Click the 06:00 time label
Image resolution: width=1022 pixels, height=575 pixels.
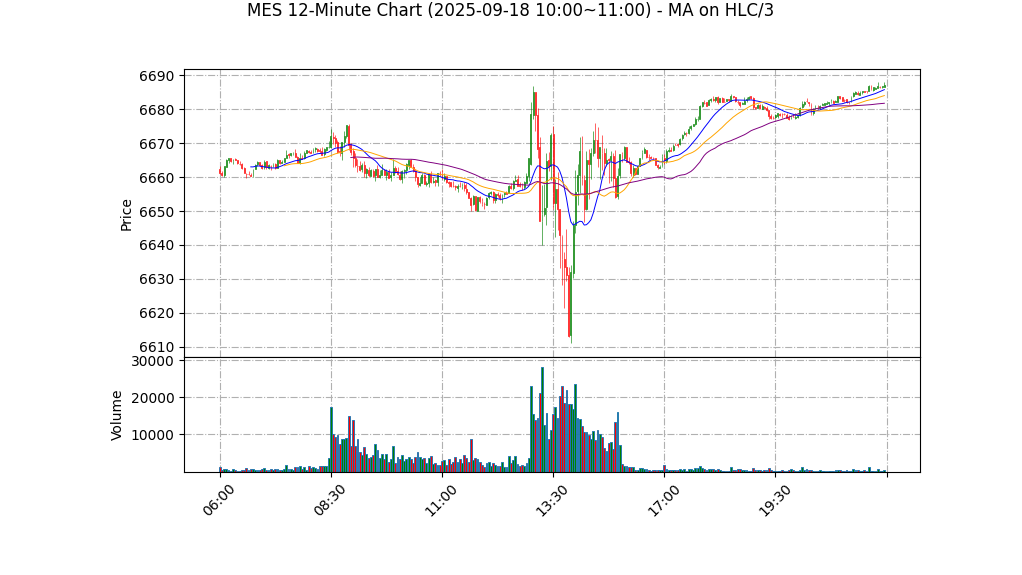coord(218,501)
